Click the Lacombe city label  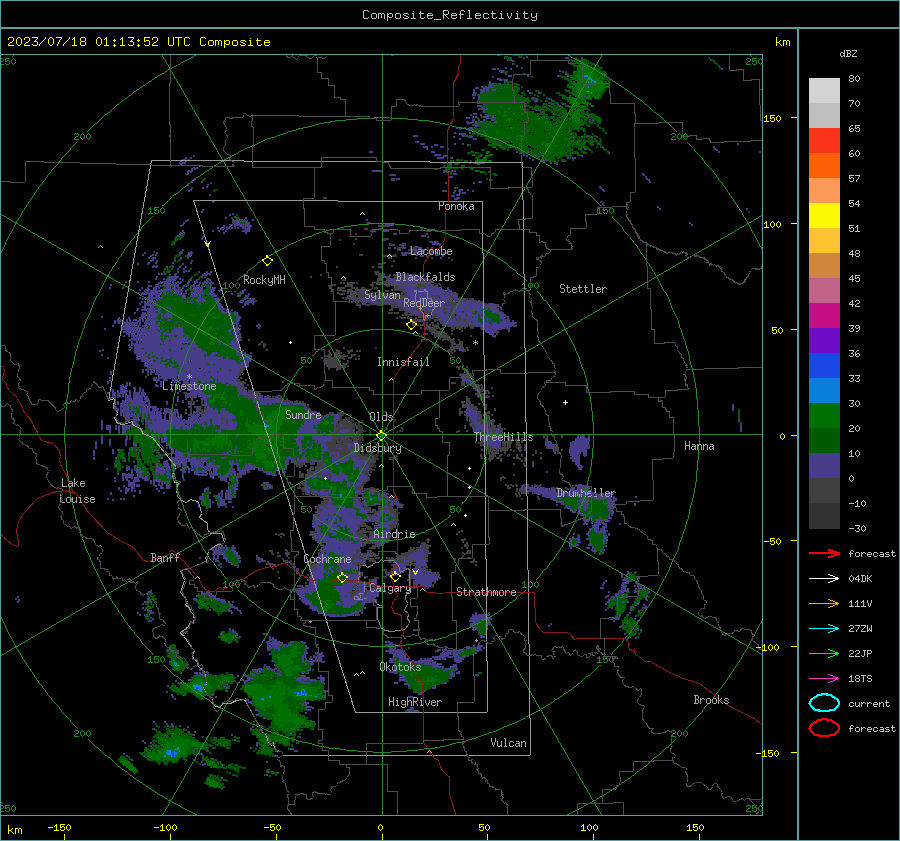click(431, 251)
